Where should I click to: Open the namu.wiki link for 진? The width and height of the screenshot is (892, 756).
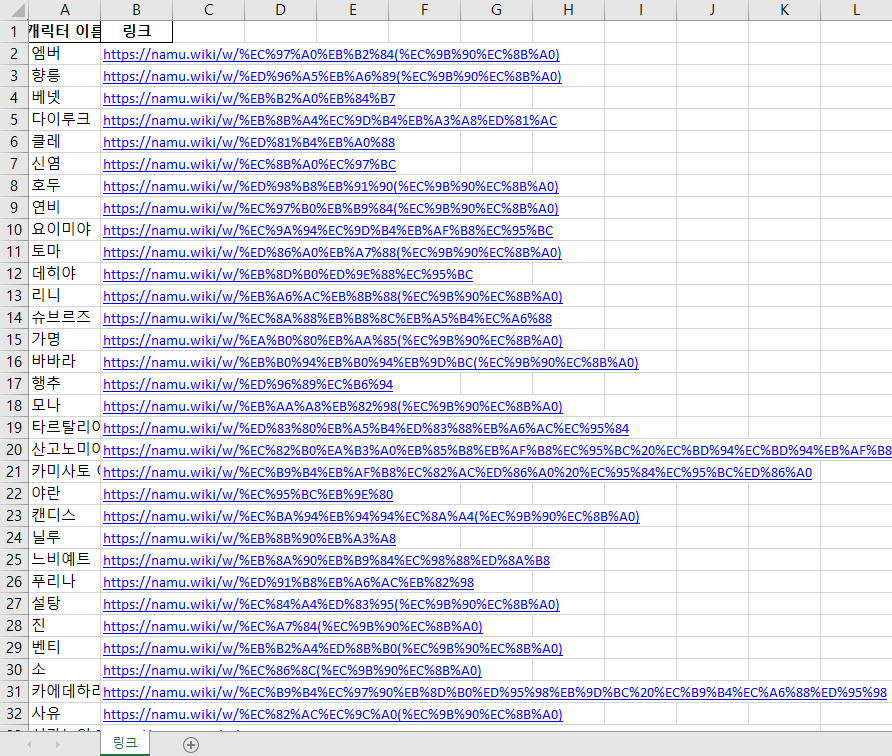pyautogui.click(x=292, y=626)
